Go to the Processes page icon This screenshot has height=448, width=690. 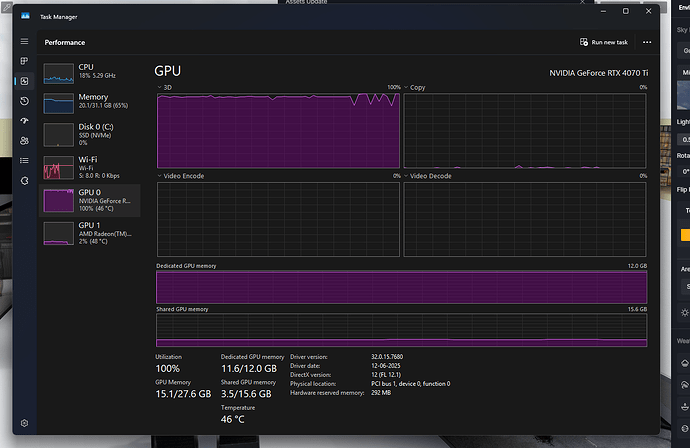coord(24,61)
